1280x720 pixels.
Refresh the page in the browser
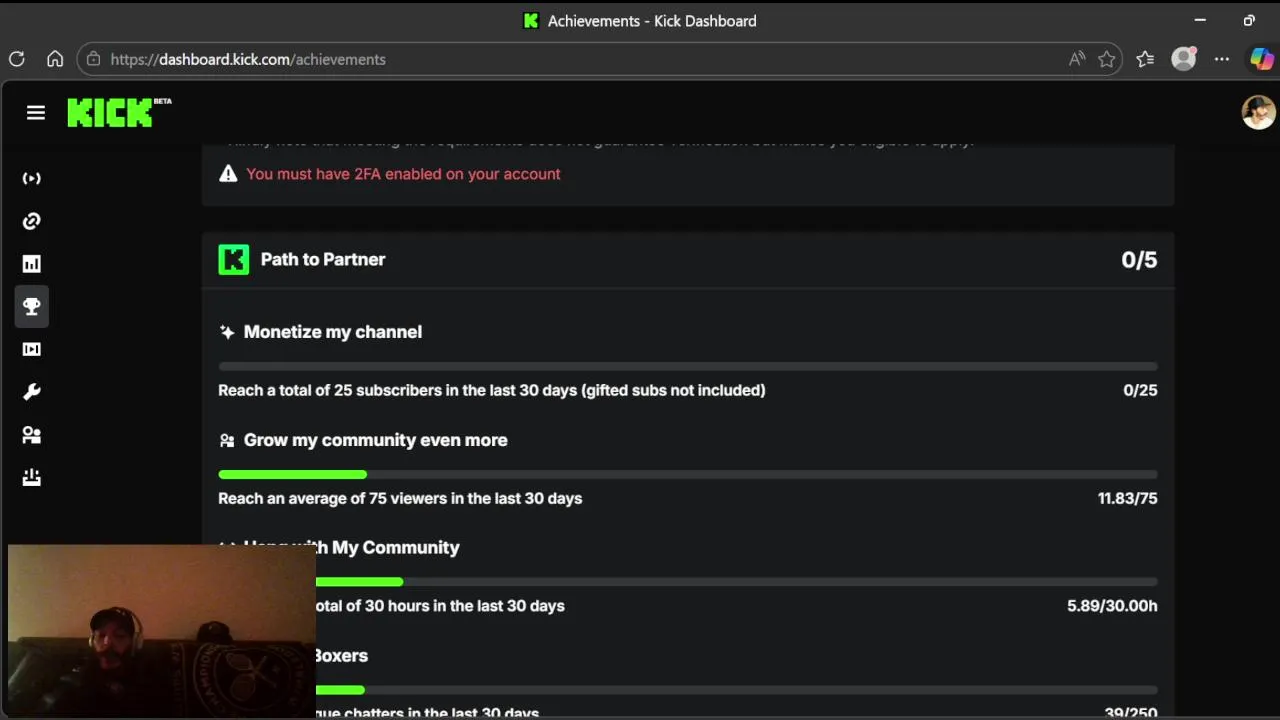pos(17,59)
